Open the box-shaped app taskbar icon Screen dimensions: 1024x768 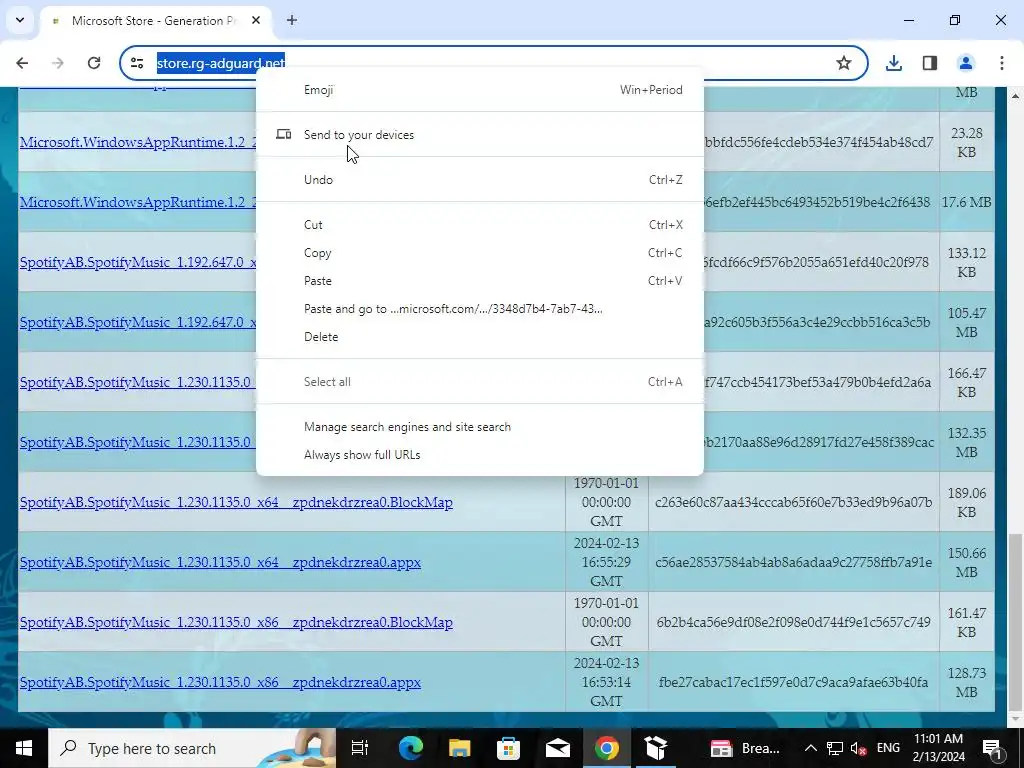click(x=655, y=748)
